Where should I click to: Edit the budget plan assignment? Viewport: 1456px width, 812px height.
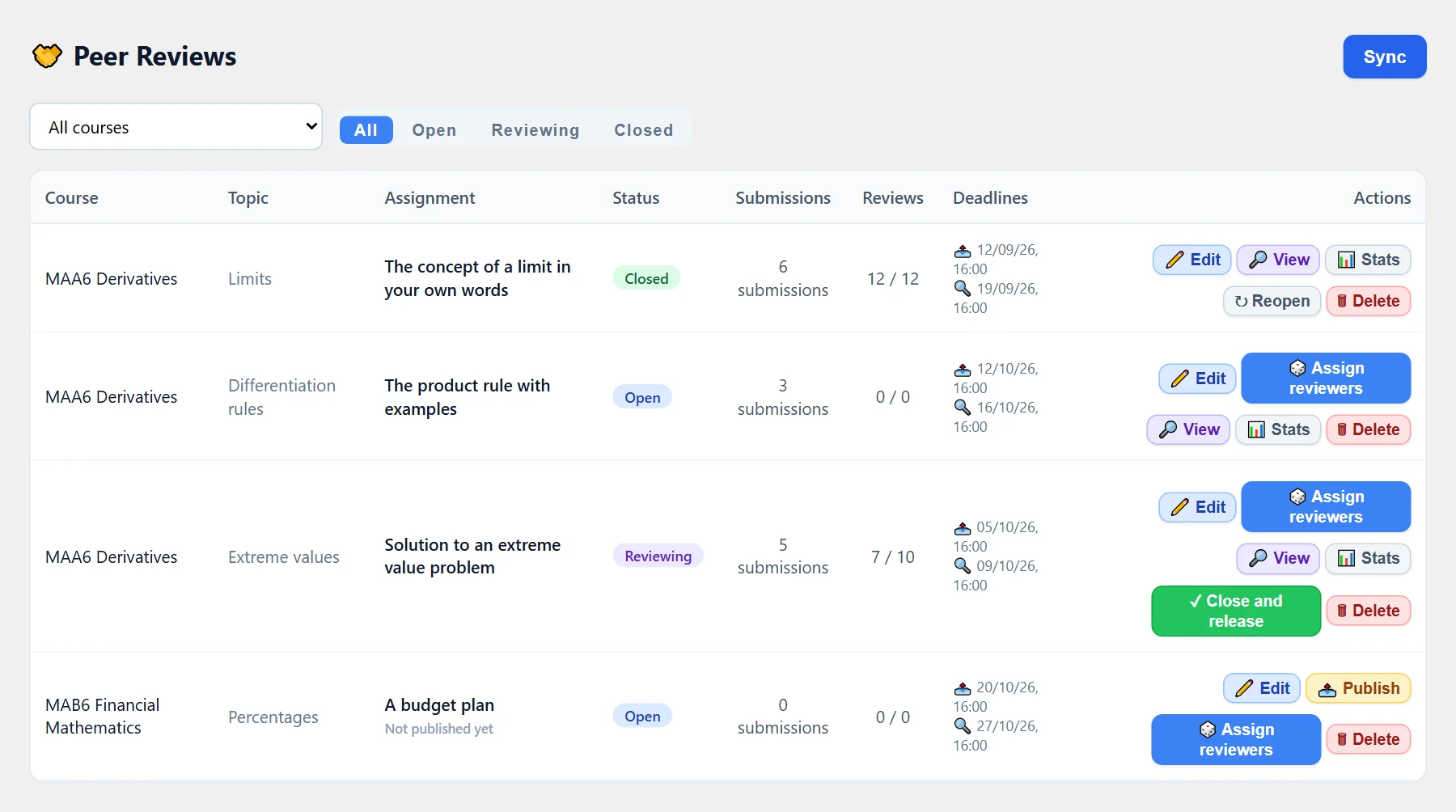[x=1262, y=688]
